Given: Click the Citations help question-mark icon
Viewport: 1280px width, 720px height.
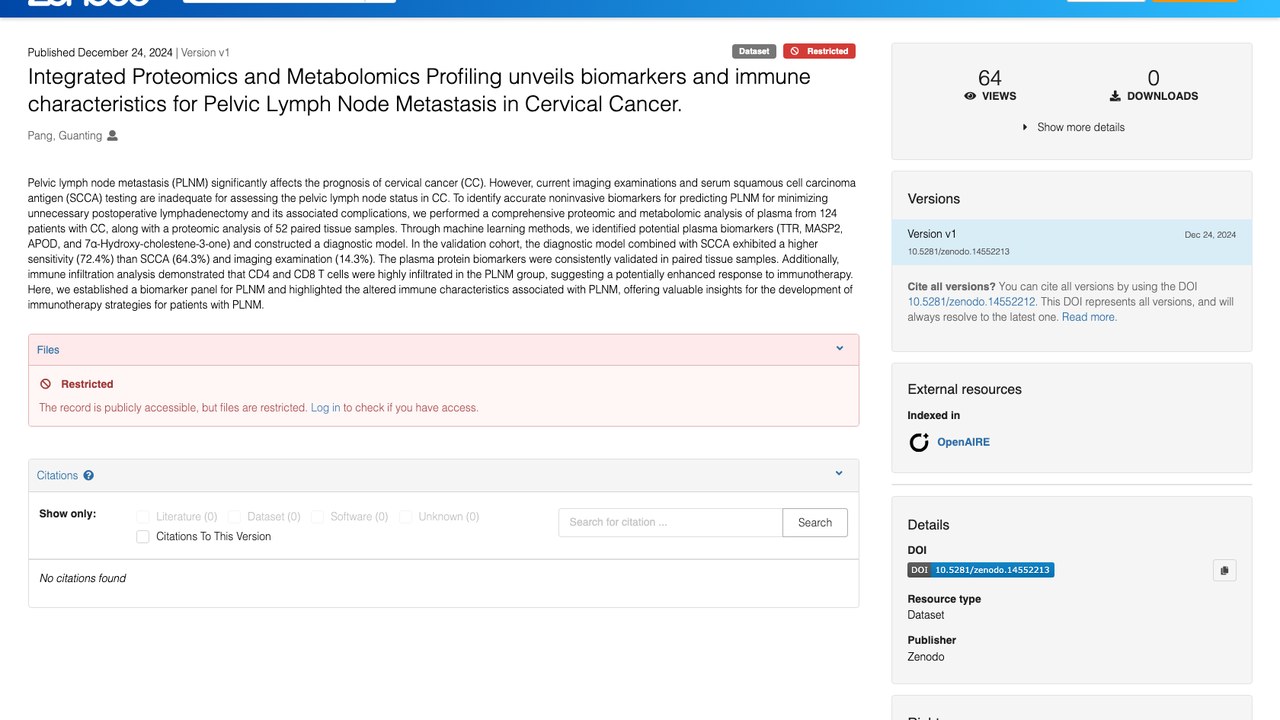Looking at the screenshot, I should point(89,476).
